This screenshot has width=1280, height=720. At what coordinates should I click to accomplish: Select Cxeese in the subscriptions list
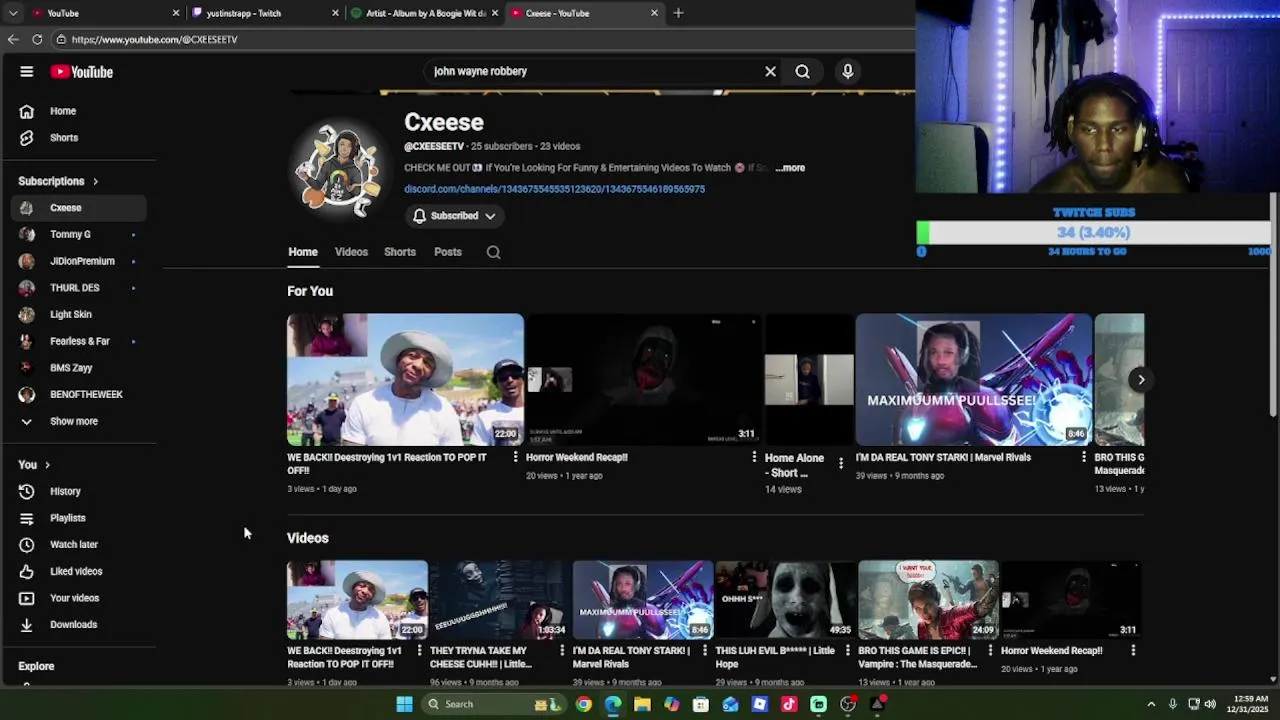78,208
